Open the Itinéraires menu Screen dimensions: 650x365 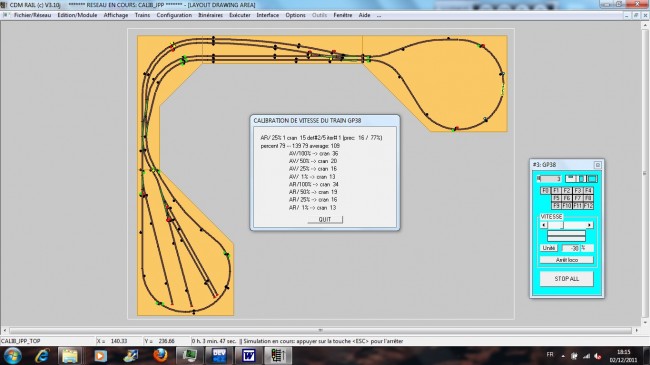point(211,15)
